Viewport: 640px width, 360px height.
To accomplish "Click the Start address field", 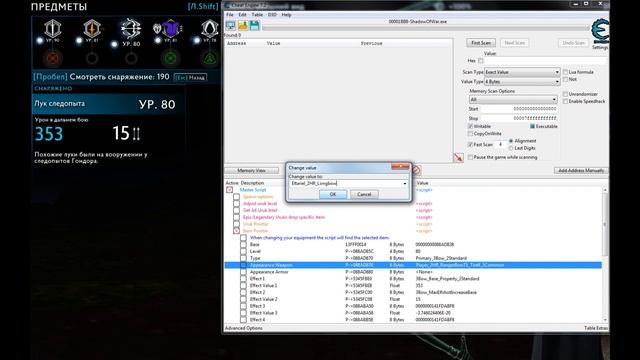I will pos(519,109).
